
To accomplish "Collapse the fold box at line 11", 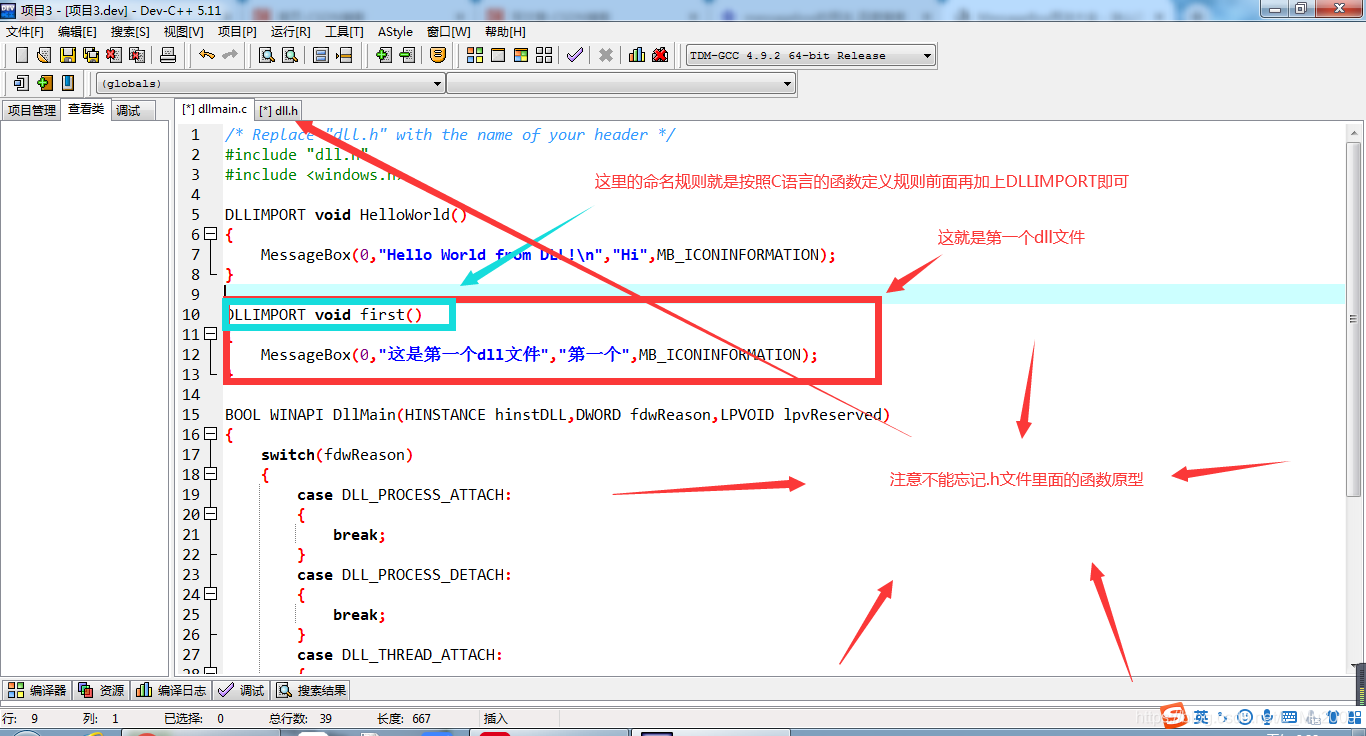I will point(210,335).
